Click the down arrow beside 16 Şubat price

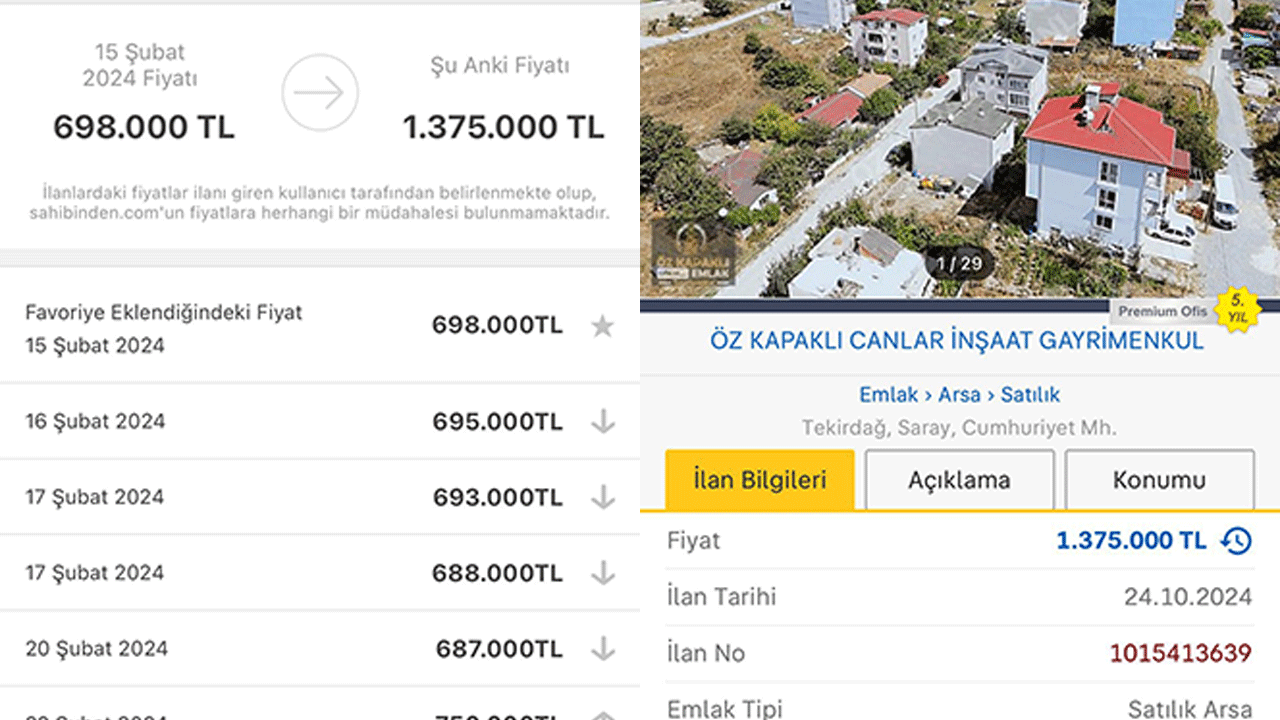tap(603, 421)
